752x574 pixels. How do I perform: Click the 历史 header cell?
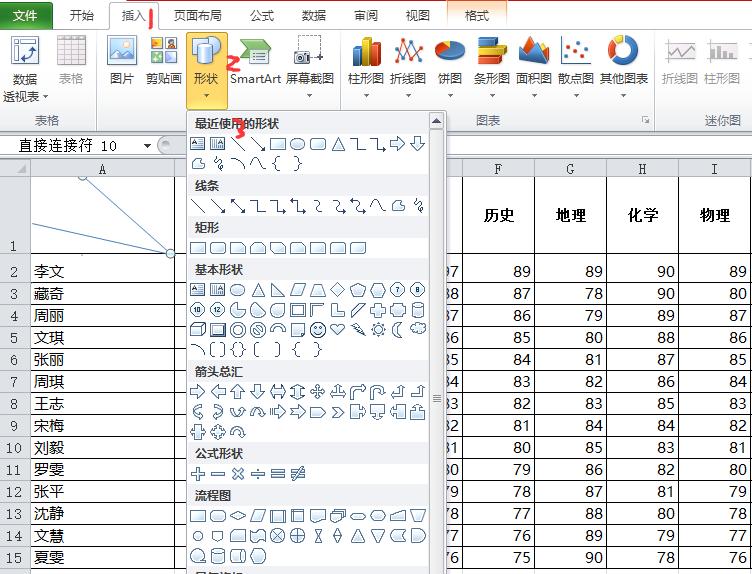(x=498, y=215)
